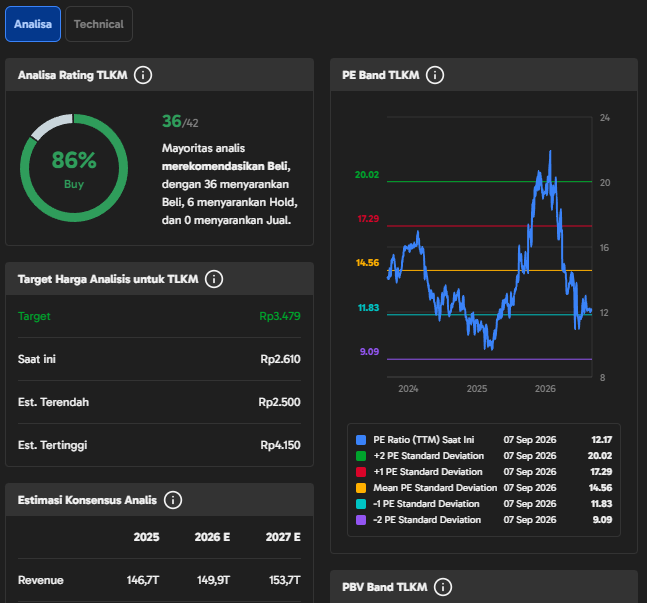
Task: Click the 20.02 band label on chart
Action: click(x=367, y=175)
